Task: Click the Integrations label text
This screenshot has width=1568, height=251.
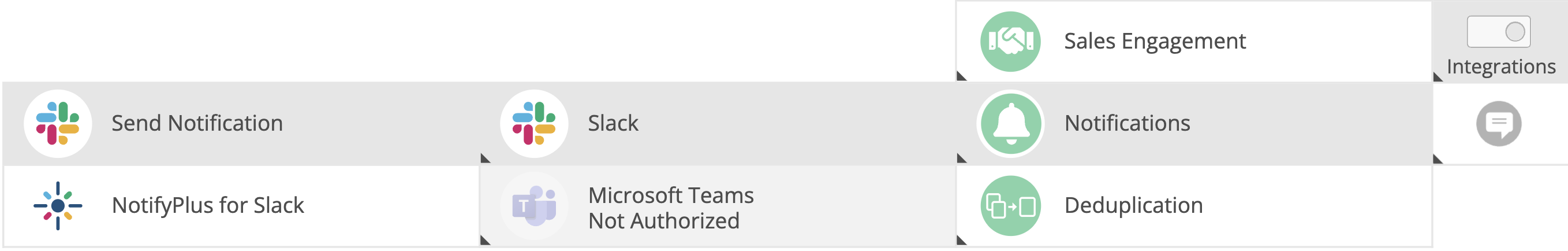Action: pos(1500,67)
